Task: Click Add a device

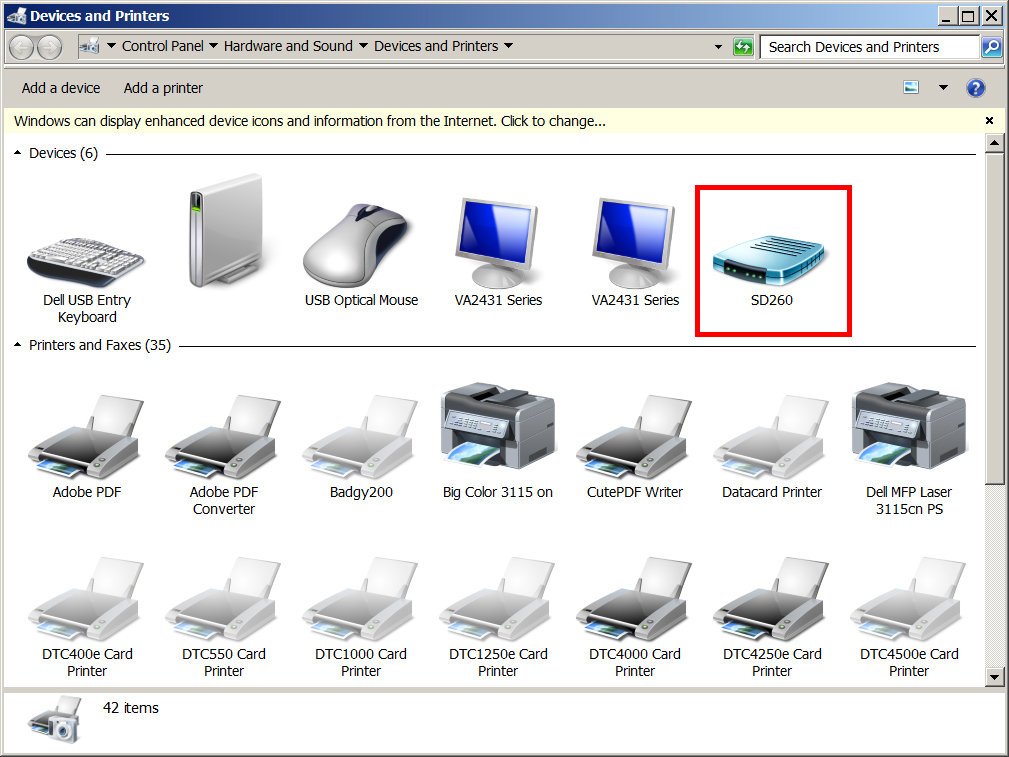Action: pyautogui.click(x=60, y=88)
